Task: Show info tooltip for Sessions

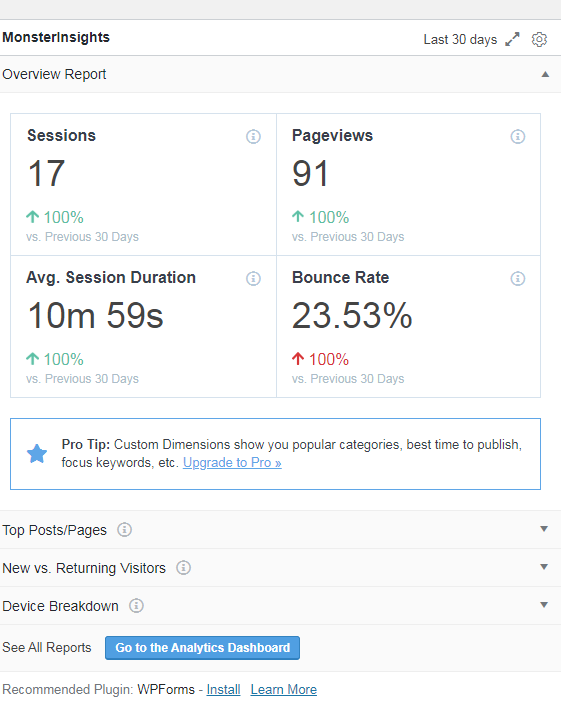Action: click(253, 136)
